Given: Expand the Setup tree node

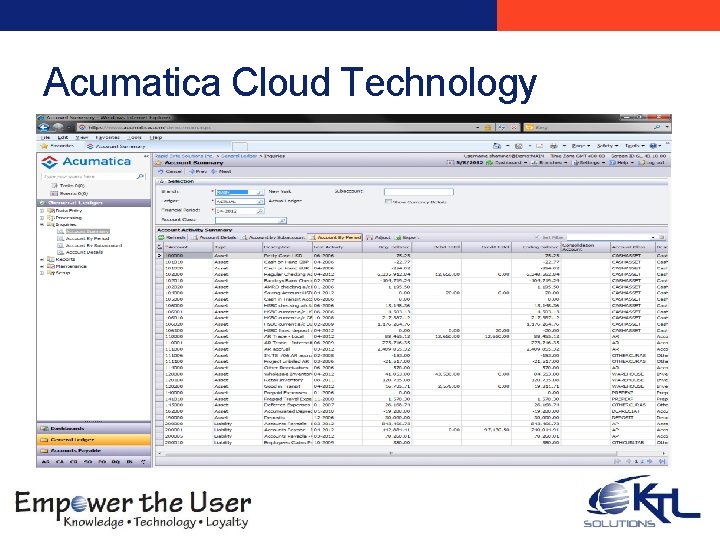Looking at the screenshot, I should pyautogui.click(x=42, y=273).
